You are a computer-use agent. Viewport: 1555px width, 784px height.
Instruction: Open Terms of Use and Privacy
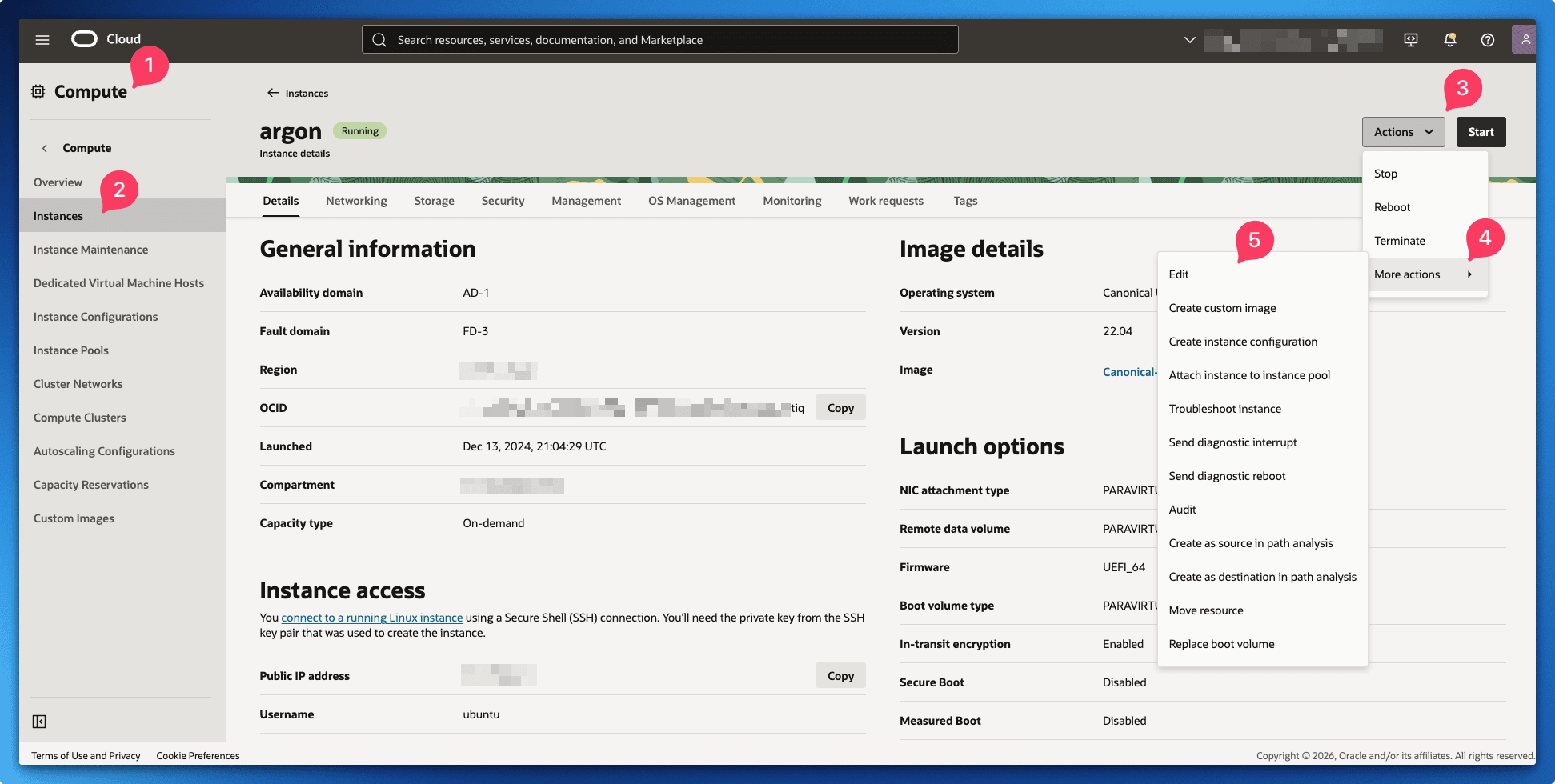[86, 756]
